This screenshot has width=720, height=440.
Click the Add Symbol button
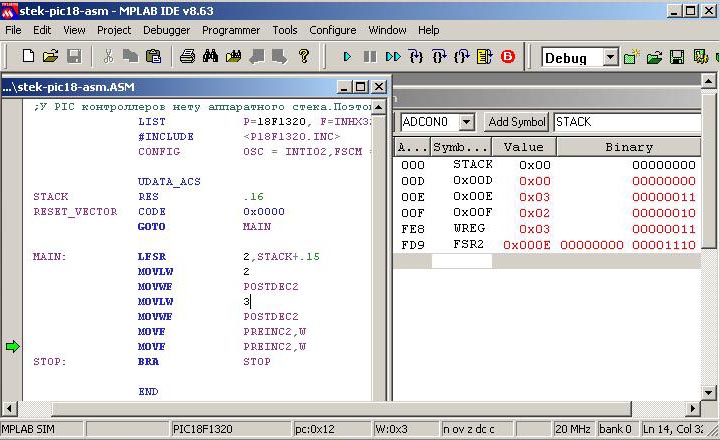(516, 122)
